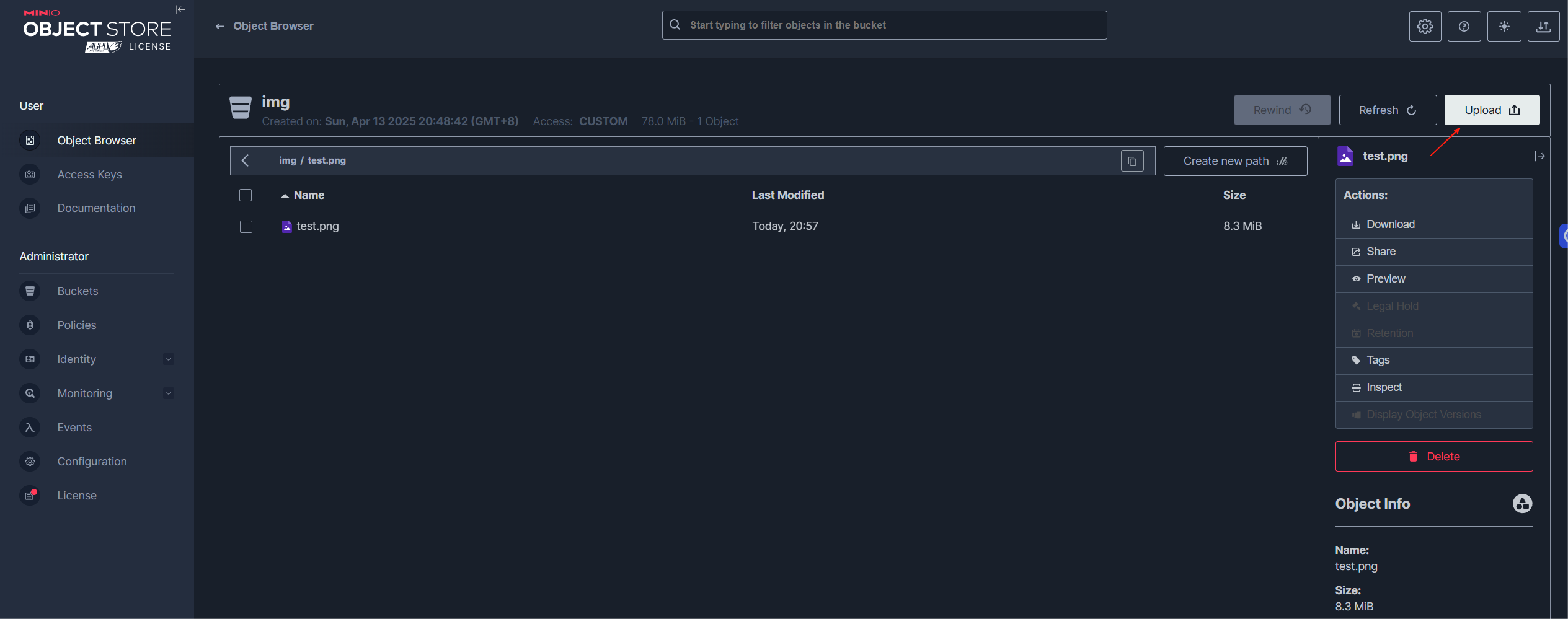Toggle the select-all checkbox in the Name header
This screenshot has width=1568, height=619.
coord(245,195)
